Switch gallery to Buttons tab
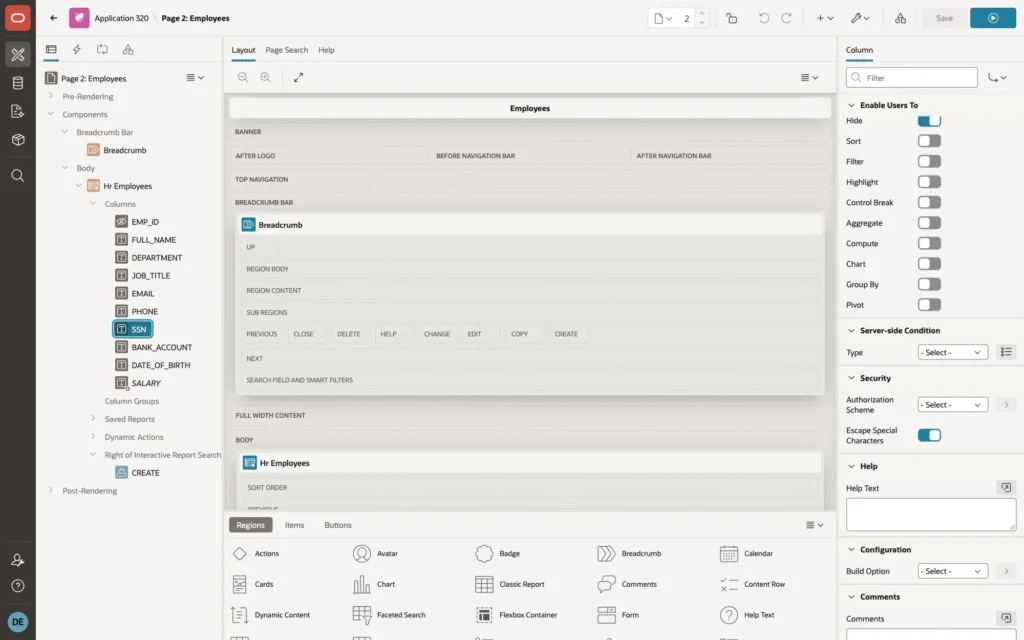The image size is (1024, 640). point(338,525)
